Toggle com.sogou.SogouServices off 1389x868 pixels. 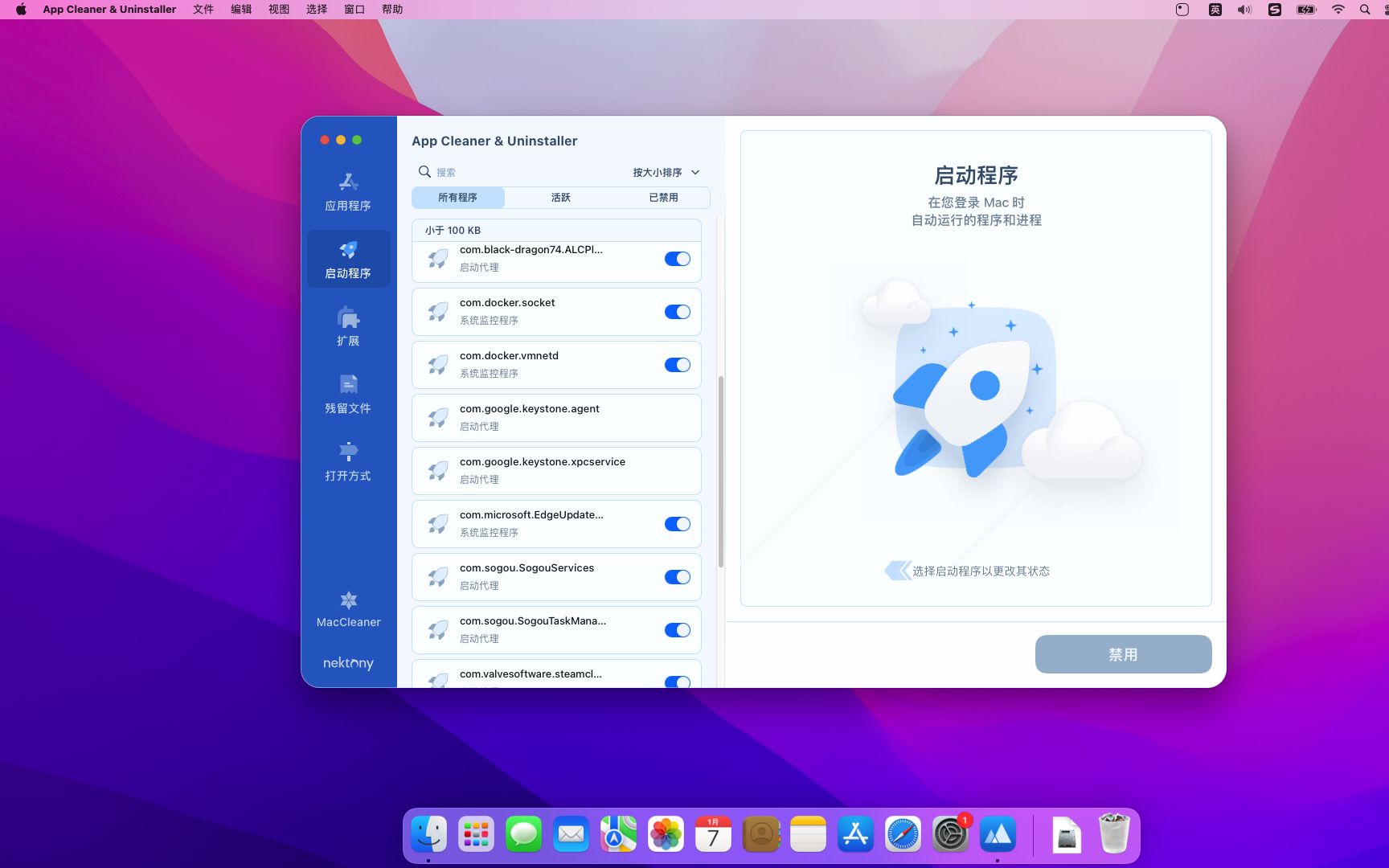pyautogui.click(x=678, y=577)
